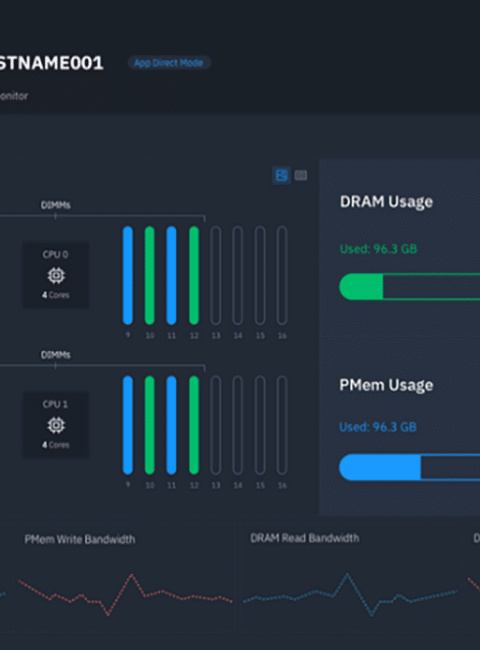Click CPU 1 DIMM slot 11 bar
Screen dimensions: 480x650
tap(172, 425)
